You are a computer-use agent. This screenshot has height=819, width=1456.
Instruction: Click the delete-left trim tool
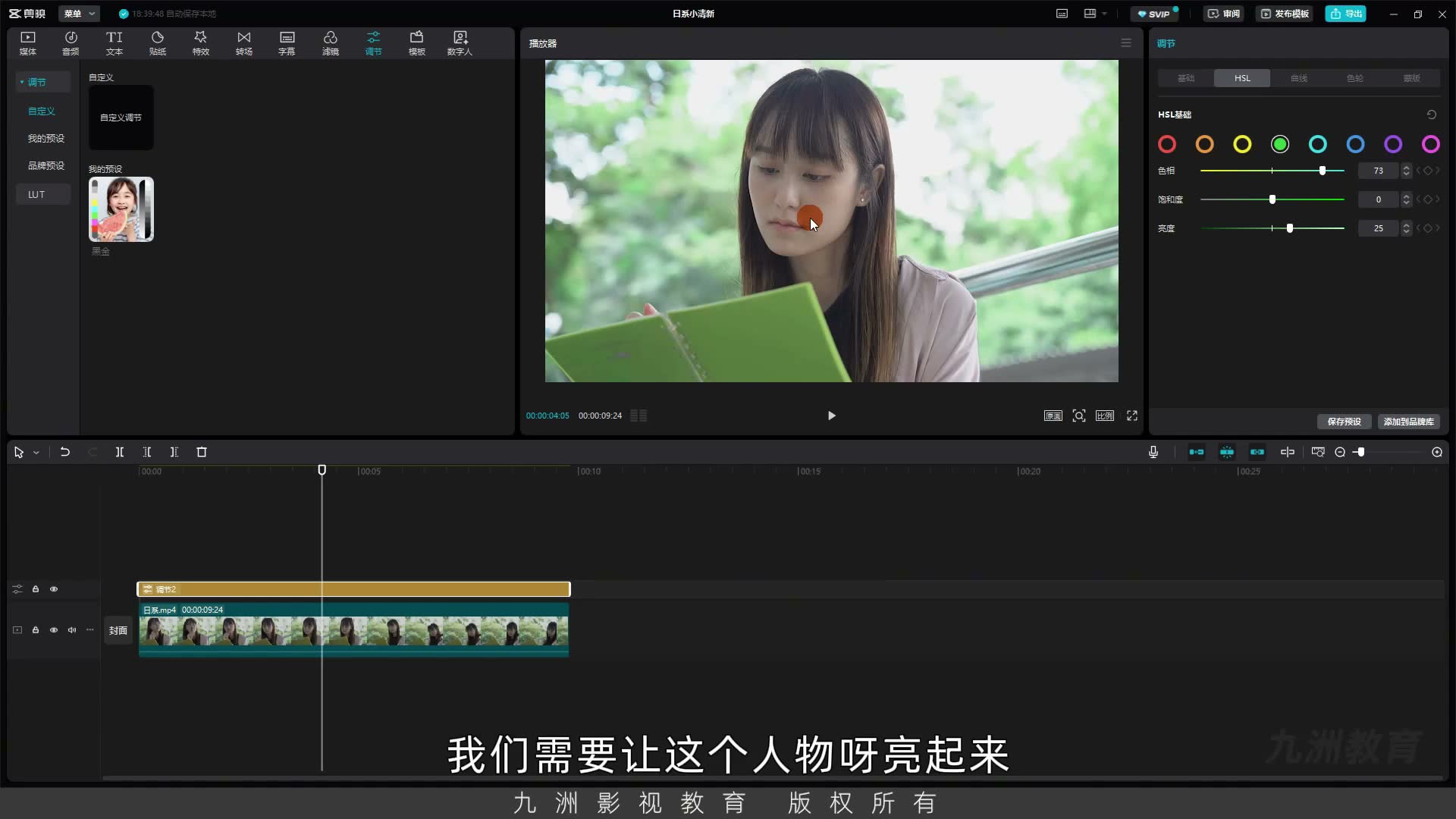click(147, 452)
